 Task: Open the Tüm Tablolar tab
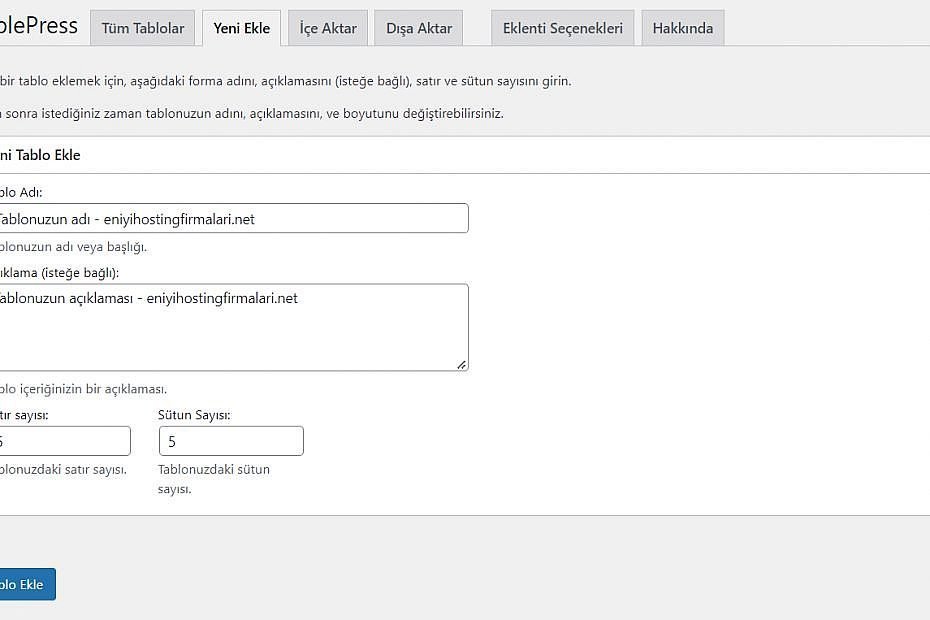142,28
